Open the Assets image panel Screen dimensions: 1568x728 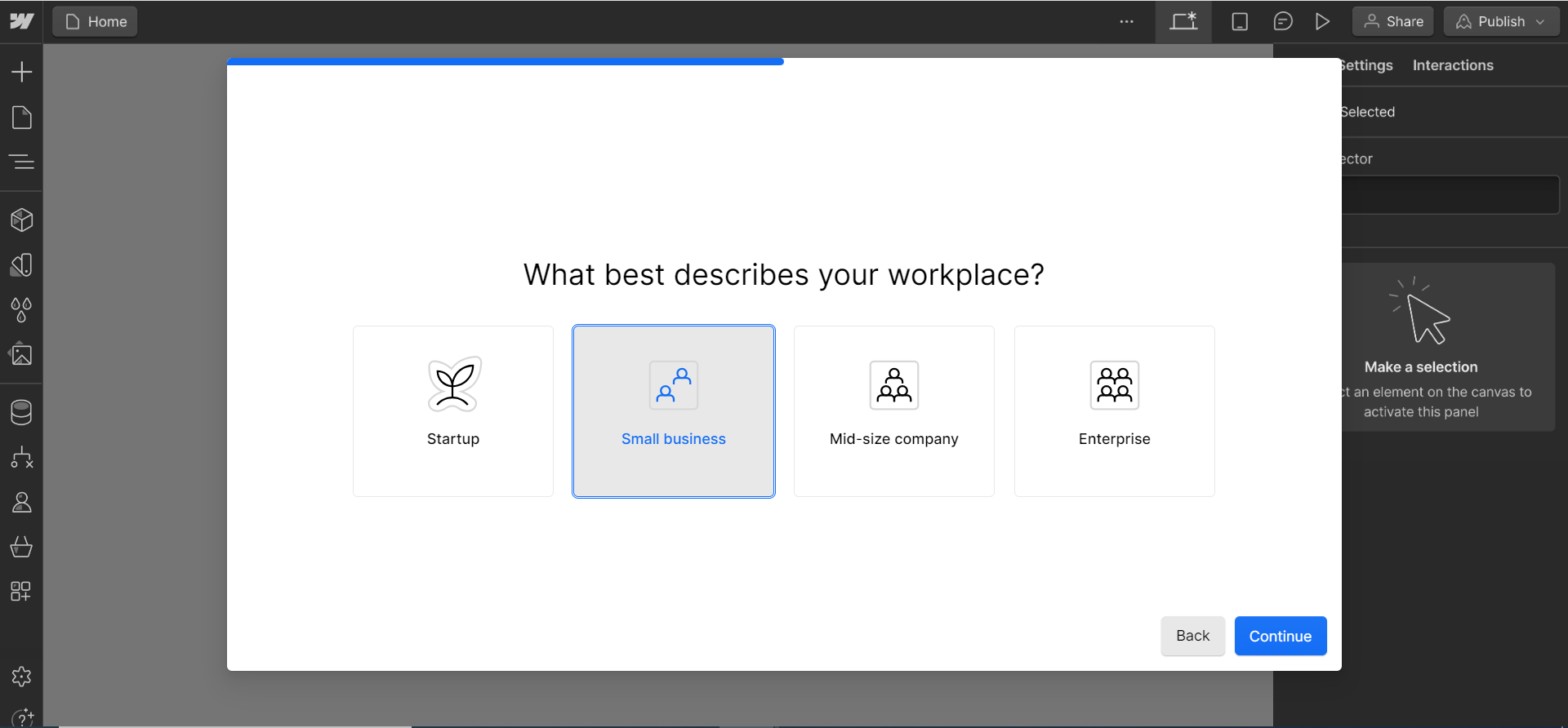21,355
